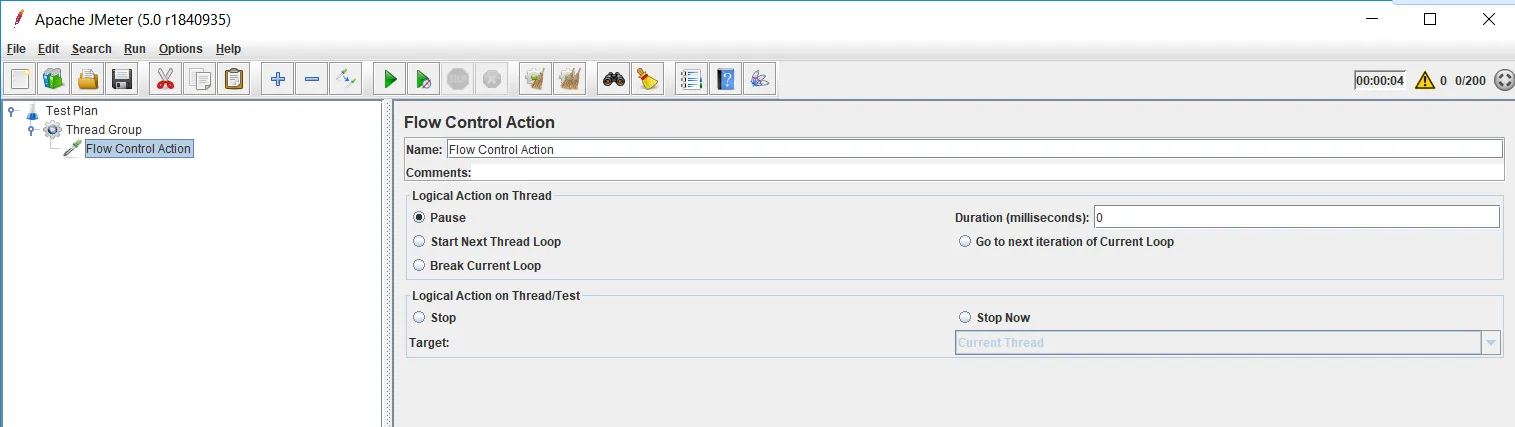The image size is (1515, 427).
Task: Click the Test Plan beaker icon
Action: 32,110
